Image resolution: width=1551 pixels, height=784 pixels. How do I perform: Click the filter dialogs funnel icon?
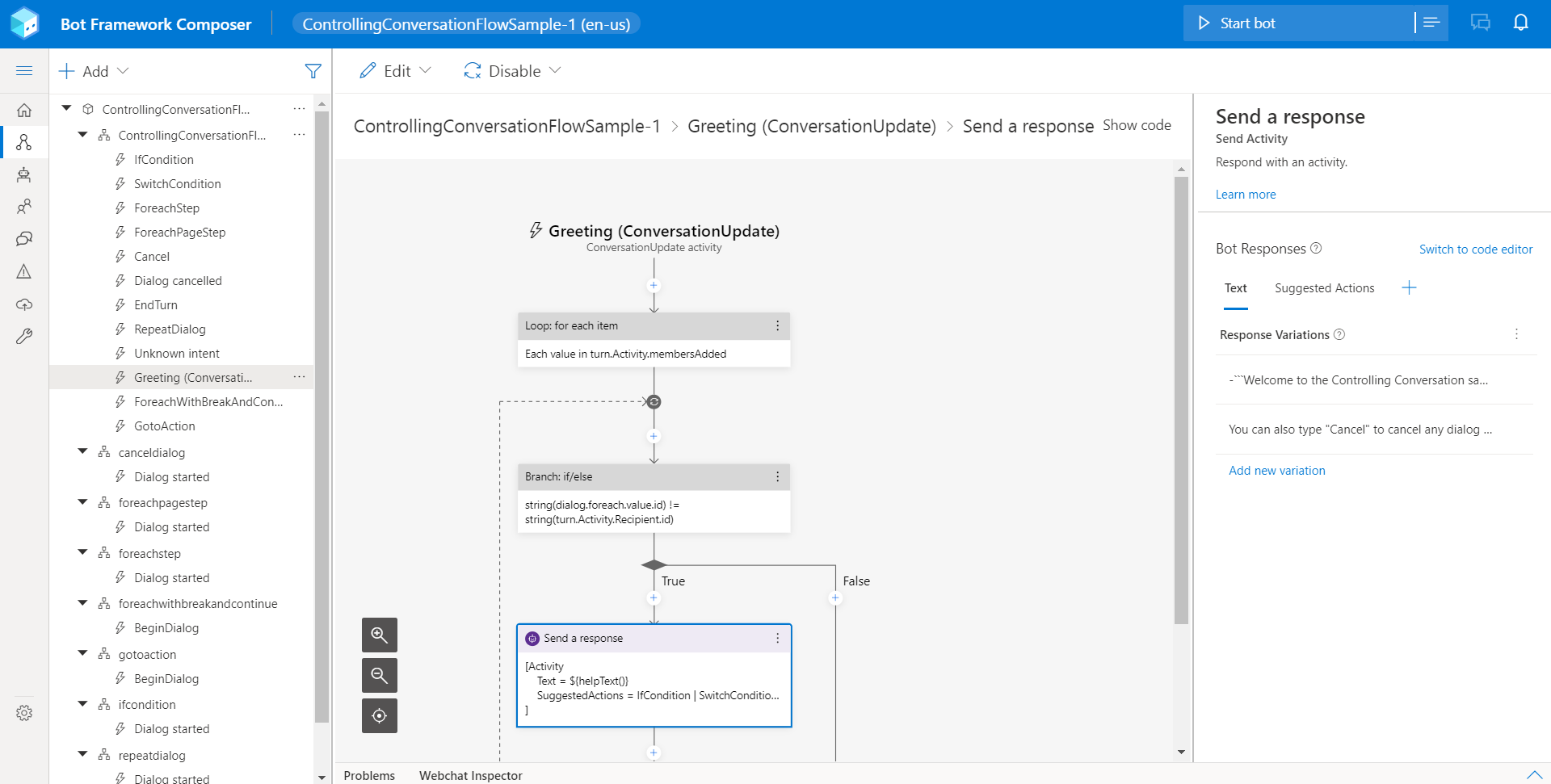pos(313,71)
